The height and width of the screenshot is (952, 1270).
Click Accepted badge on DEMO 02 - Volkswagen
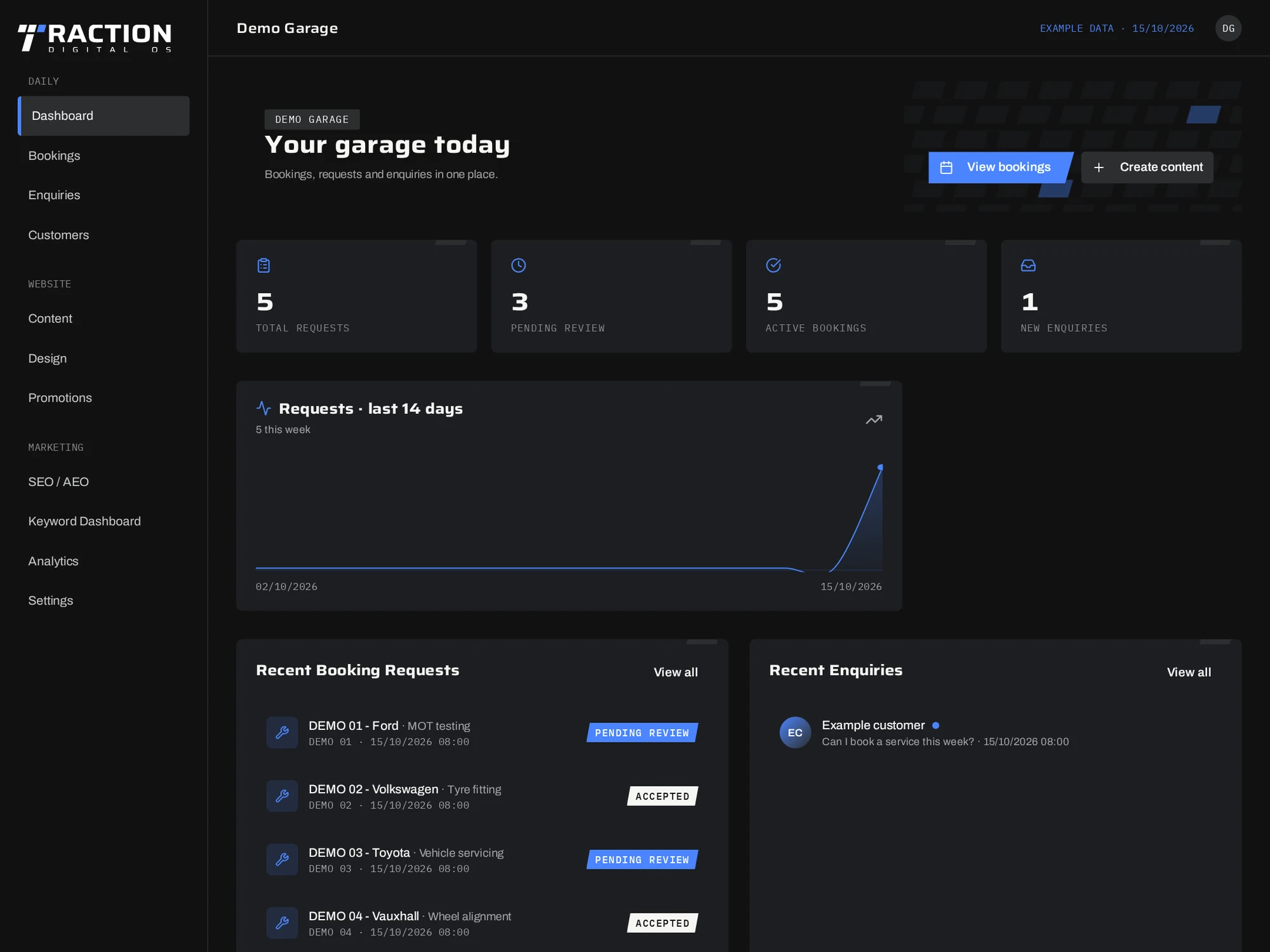point(662,796)
